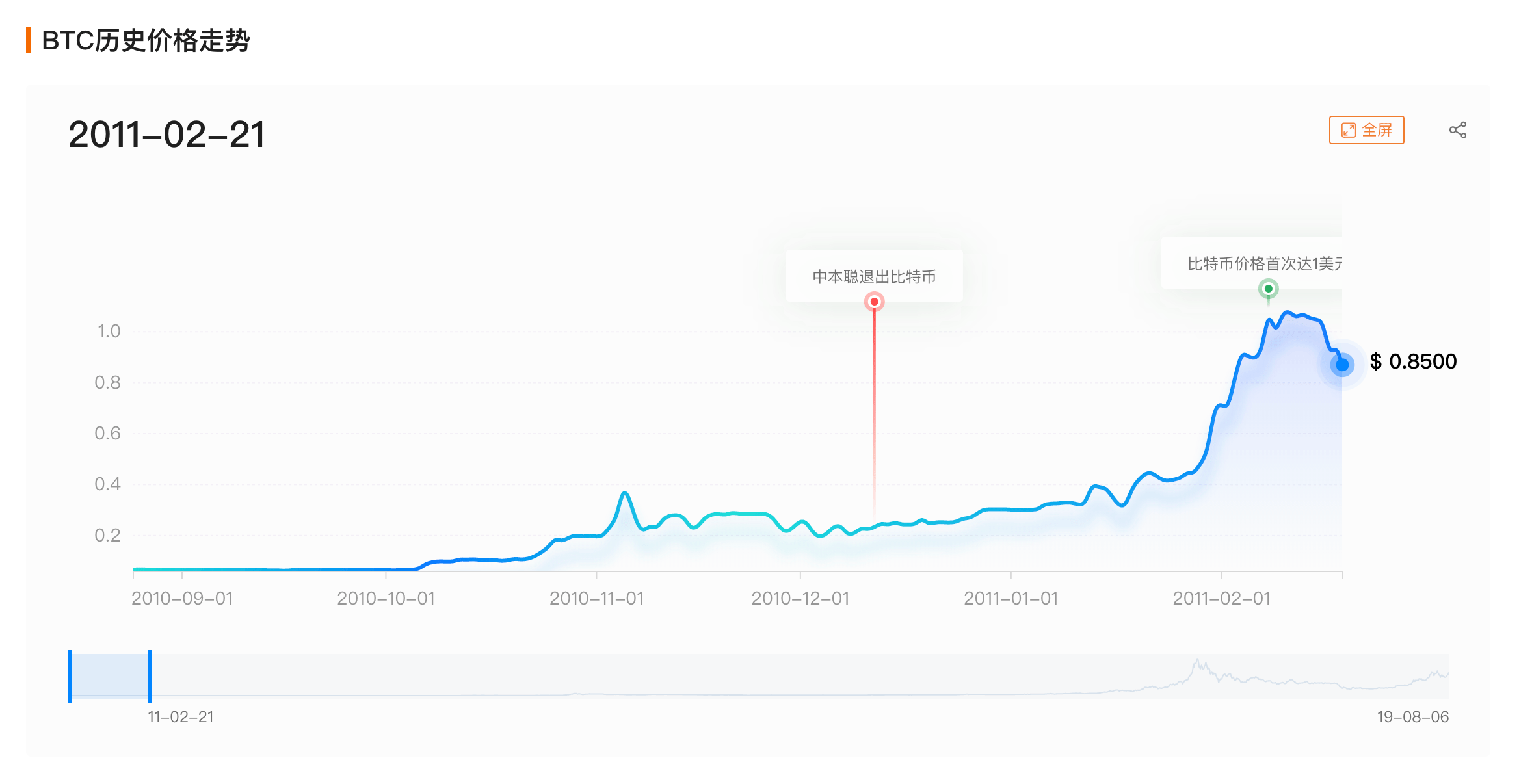Click the green $1 milestone marker dot
Screen dimensions: 1519x784
pyautogui.click(x=1268, y=289)
